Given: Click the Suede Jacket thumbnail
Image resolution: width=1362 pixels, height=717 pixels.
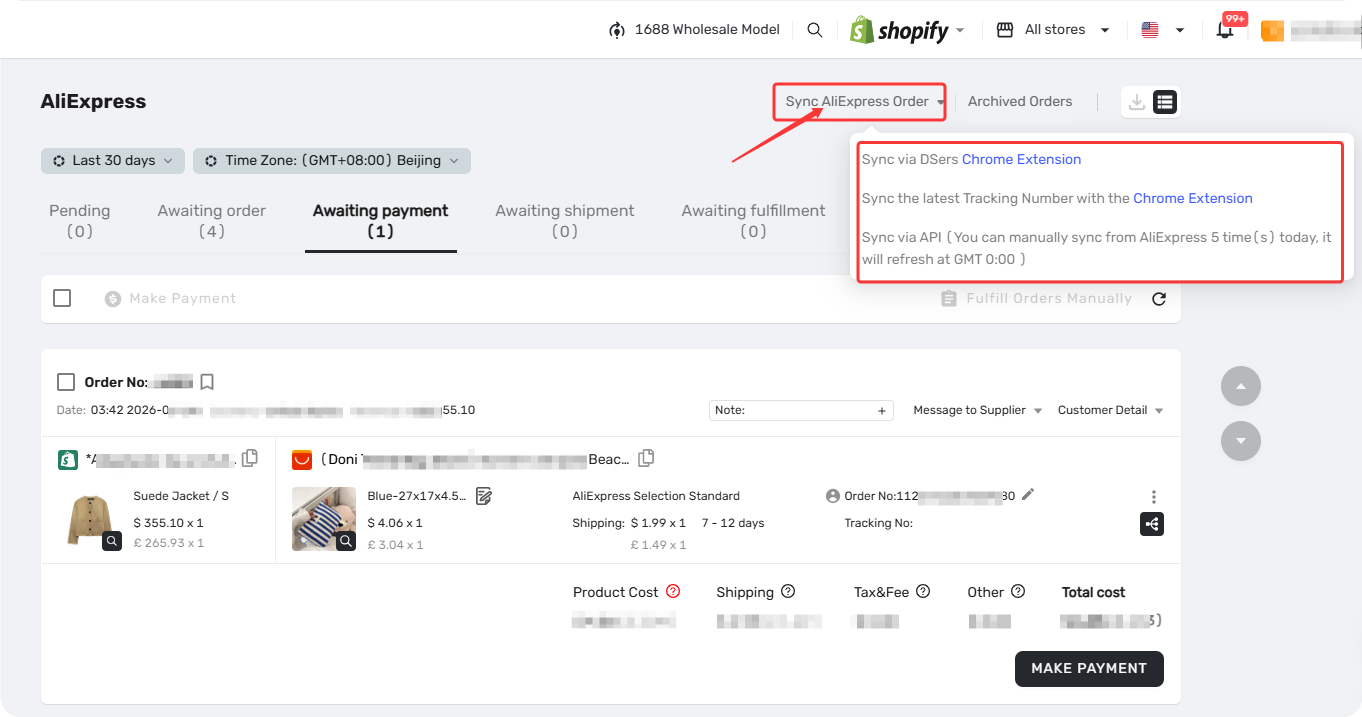Looking at the screenshot, I should (x=91, y=519).
